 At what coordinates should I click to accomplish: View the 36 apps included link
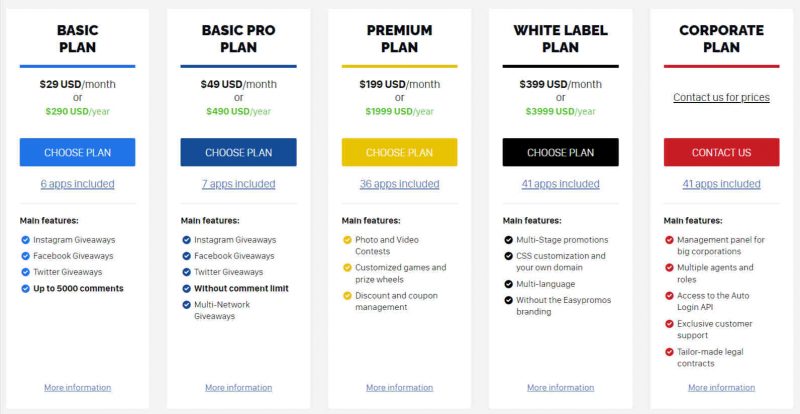point(399,184)
